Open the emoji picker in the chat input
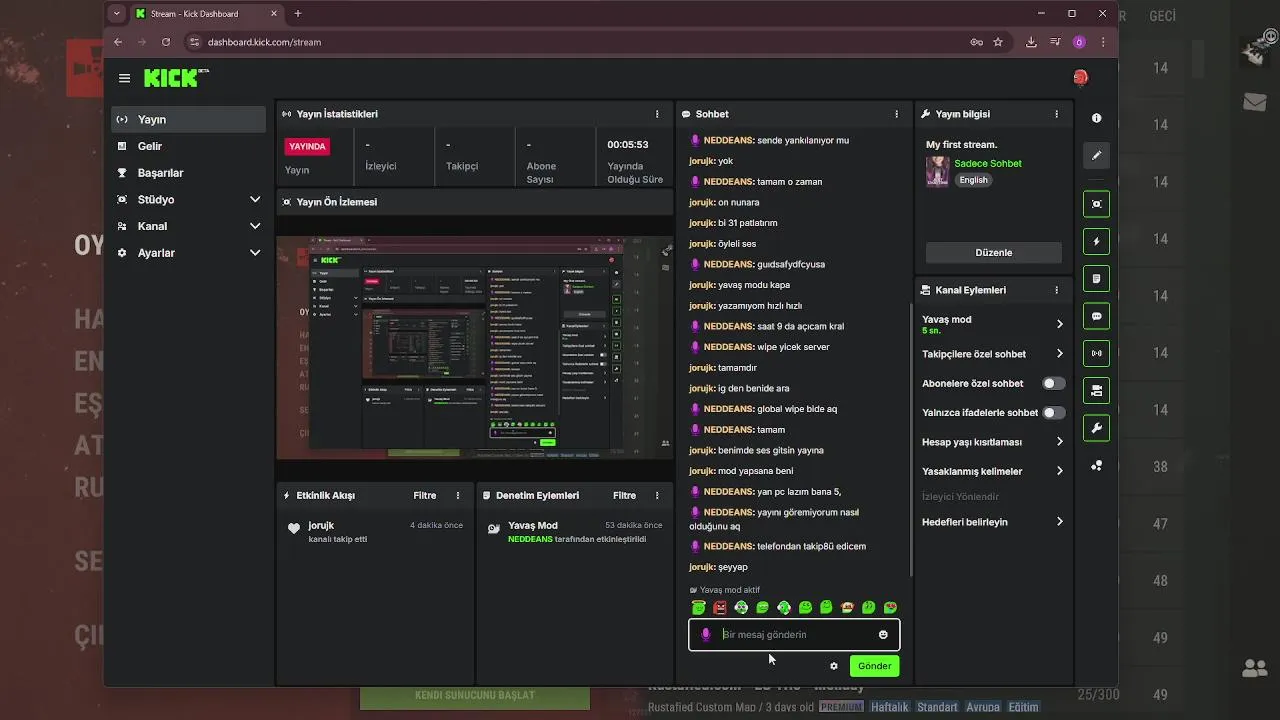This screenshot has width=1280, height=720. 883,634
